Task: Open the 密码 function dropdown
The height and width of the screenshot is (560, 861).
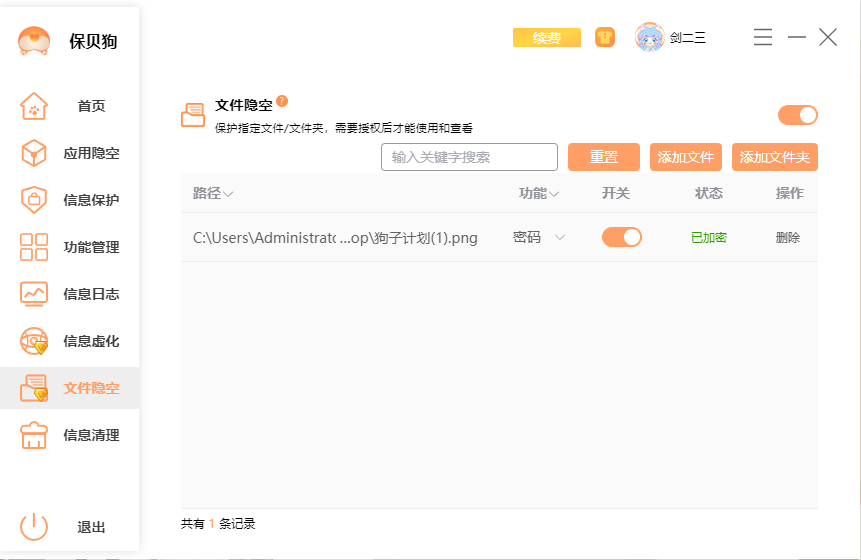Action: 560,237
